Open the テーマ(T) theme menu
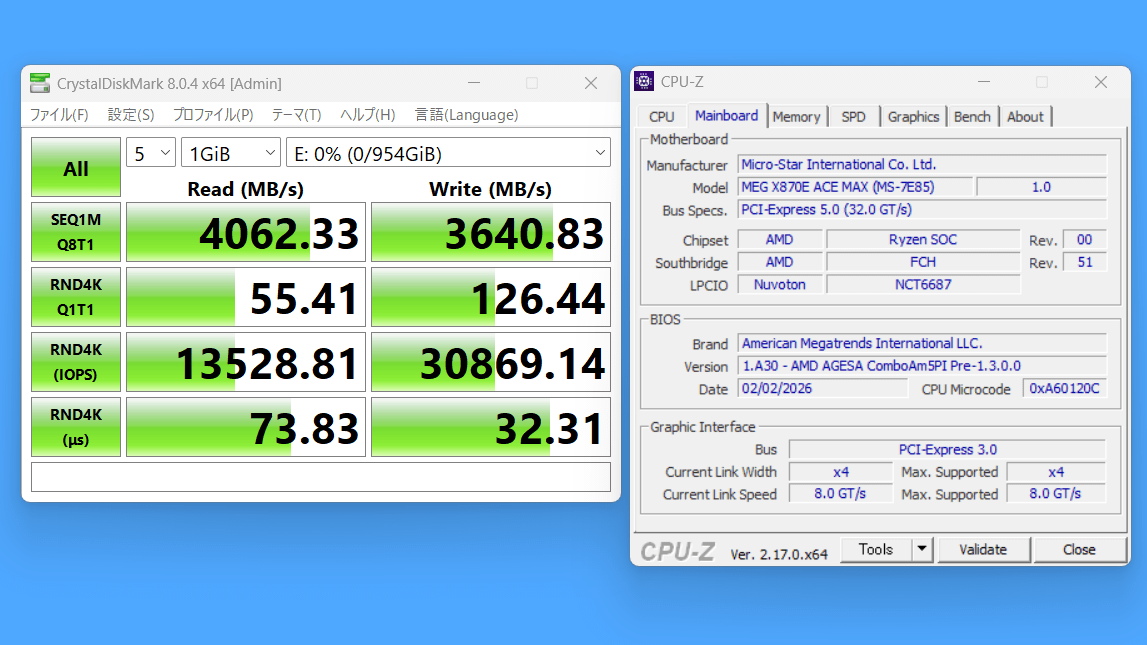This screenshot has width=1147, height=645. pos(296,115)
